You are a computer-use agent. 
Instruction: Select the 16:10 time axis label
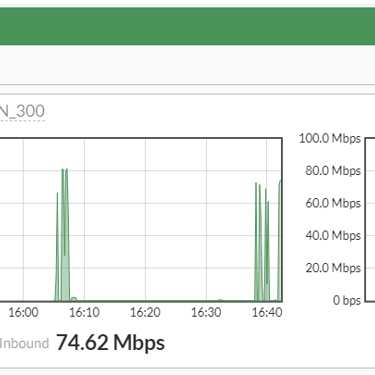[x=84, y=313]
